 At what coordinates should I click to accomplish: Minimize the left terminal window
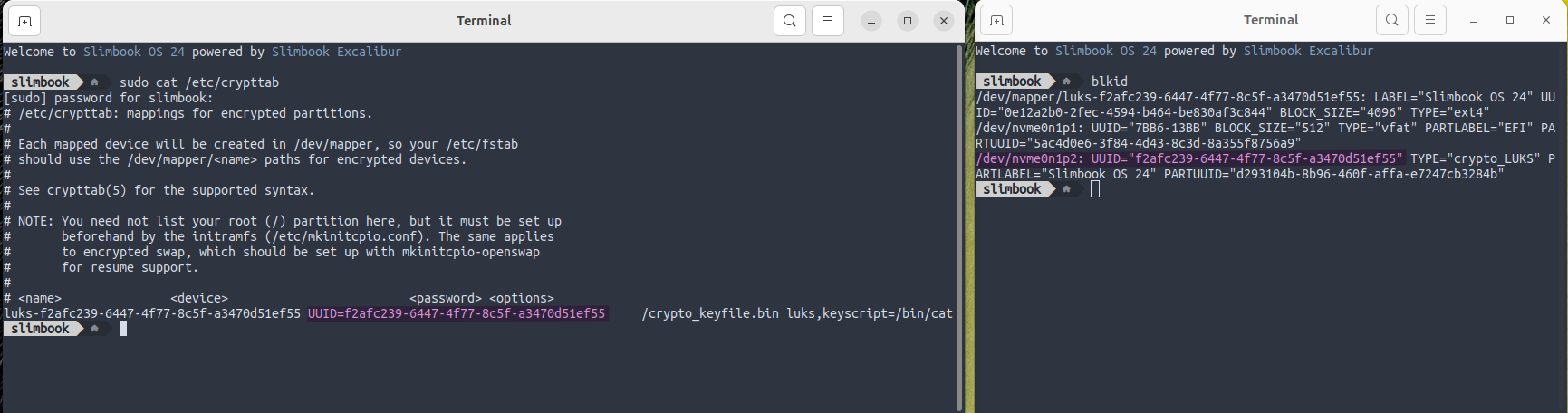[x=871, y=21]
